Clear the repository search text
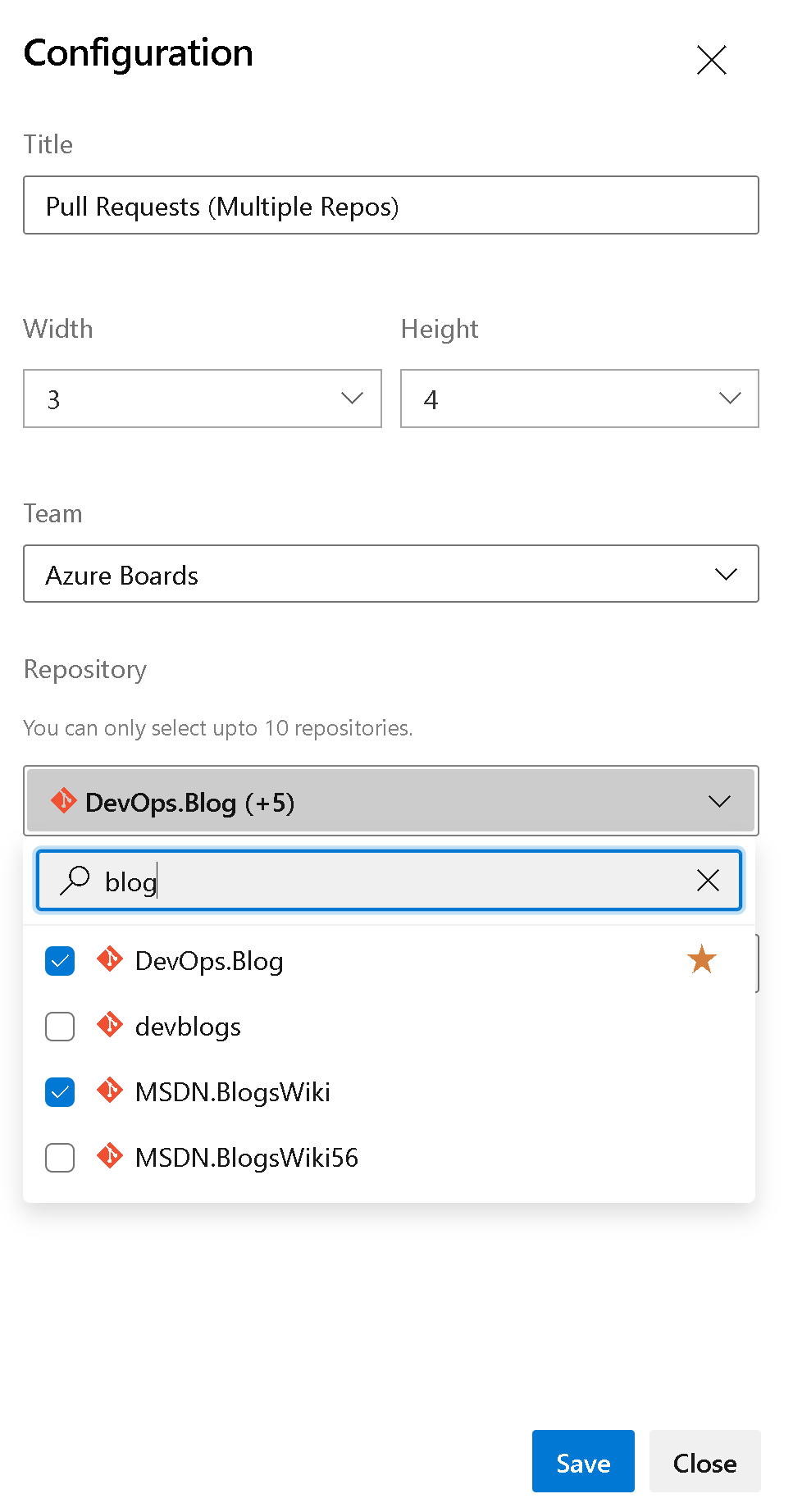 (x=708, y=881)
